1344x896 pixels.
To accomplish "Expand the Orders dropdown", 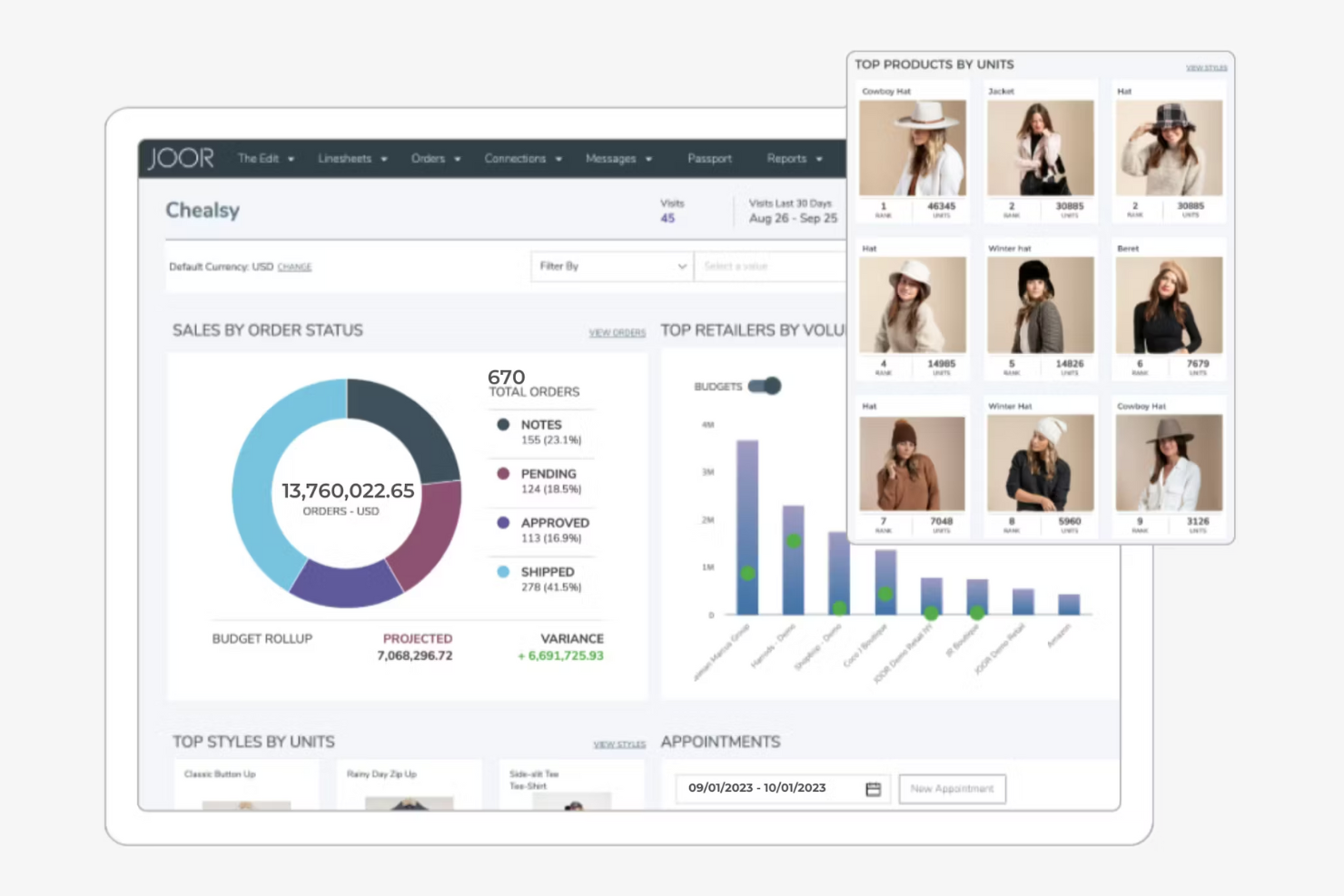I will 436,158.
